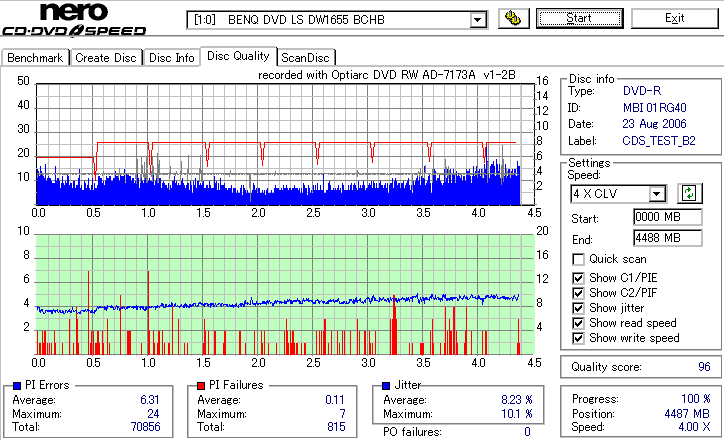Click the PO failures value 0

[x=527, y=432]
